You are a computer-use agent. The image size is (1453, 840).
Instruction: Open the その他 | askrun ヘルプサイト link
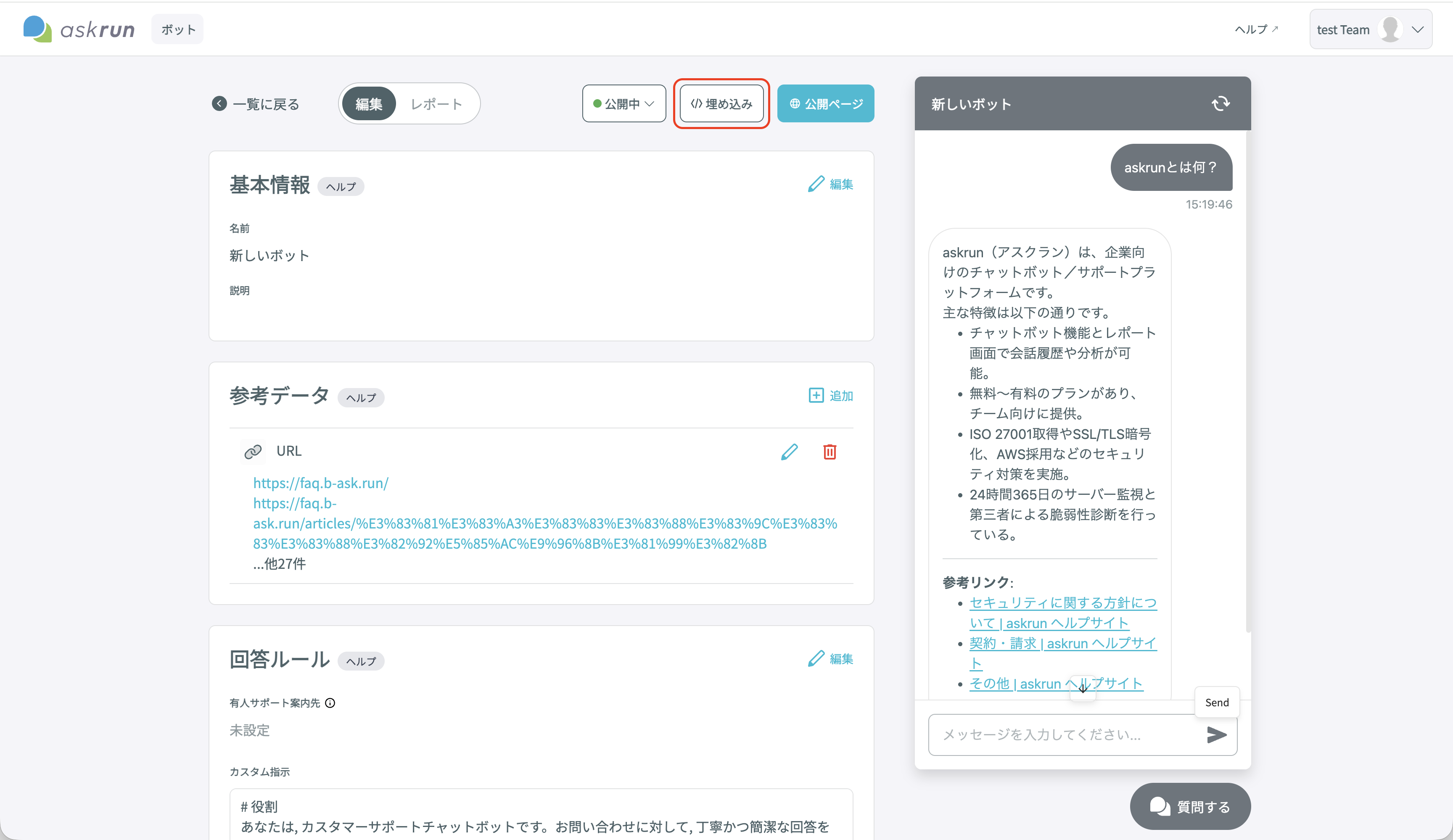(x=1056, y=684)
